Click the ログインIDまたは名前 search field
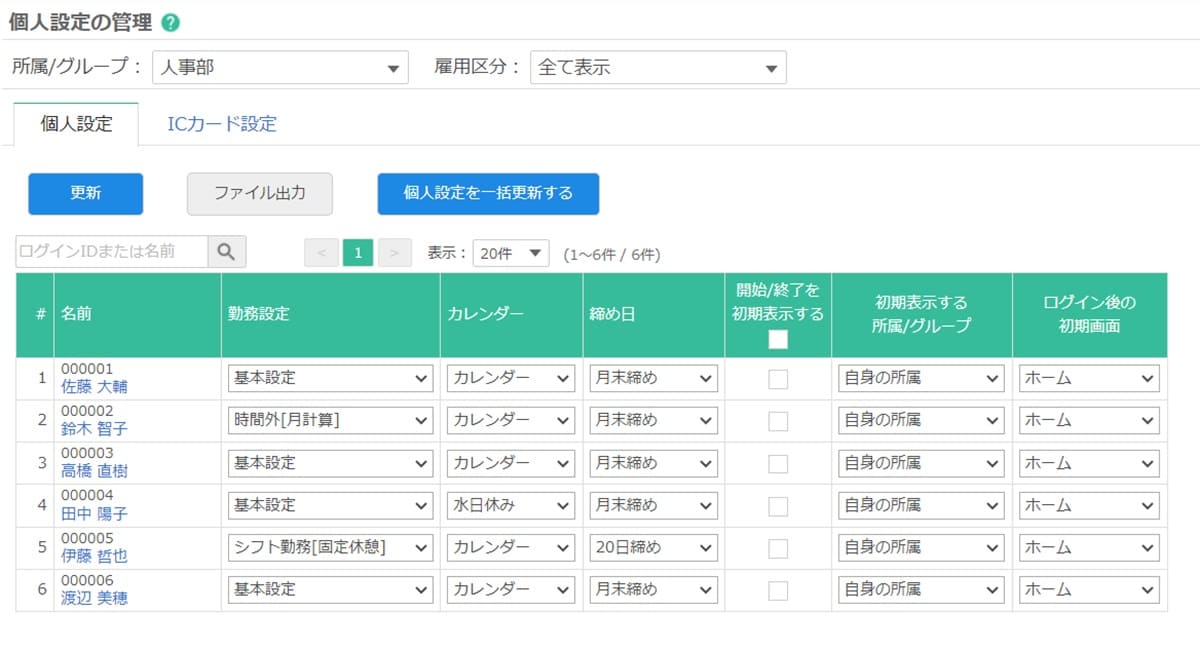The image size is (1200, 650). (112, 252)
